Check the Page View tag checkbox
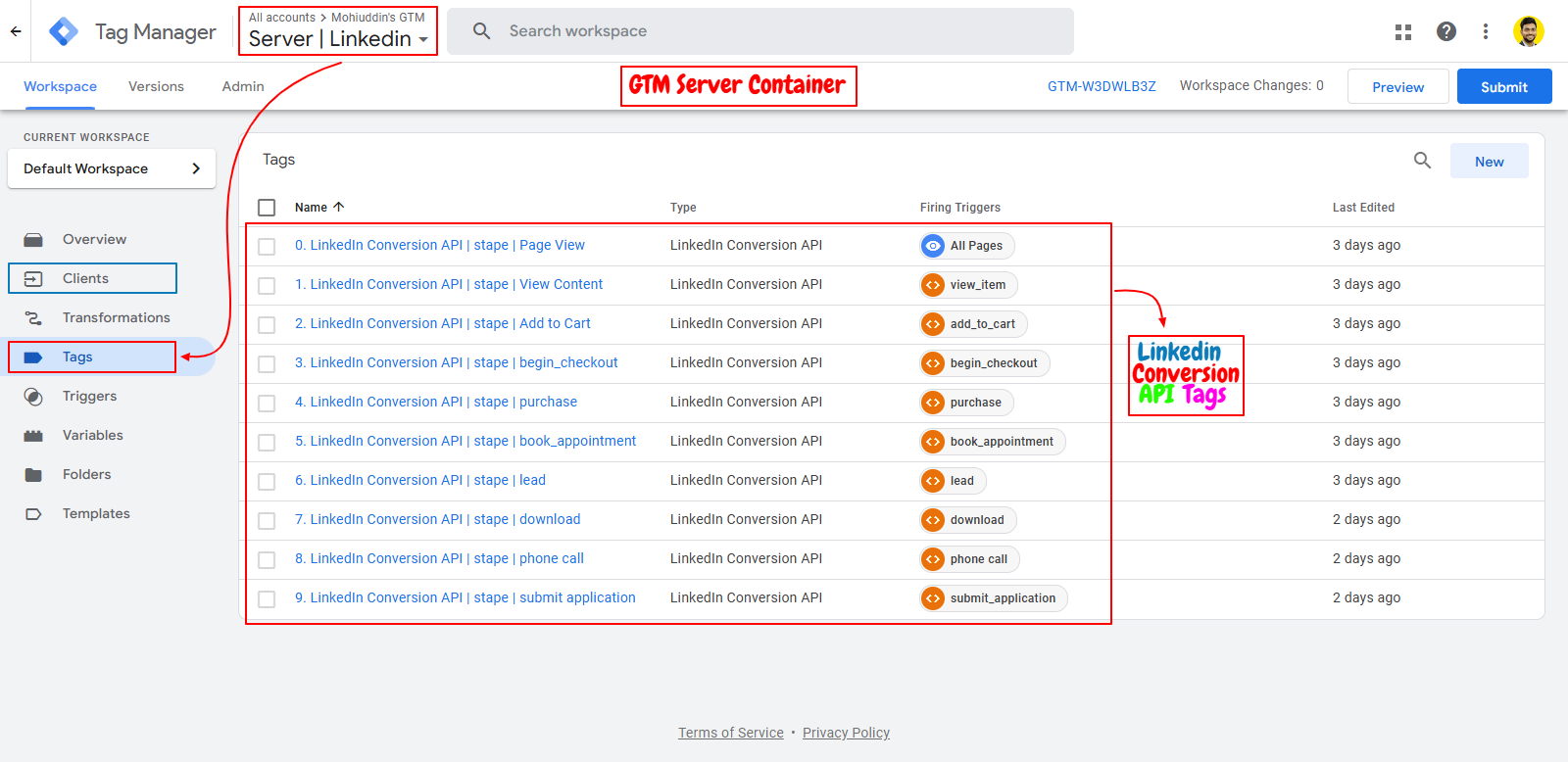Screen dimensions: 1568x762 click(x=267, y=246)
